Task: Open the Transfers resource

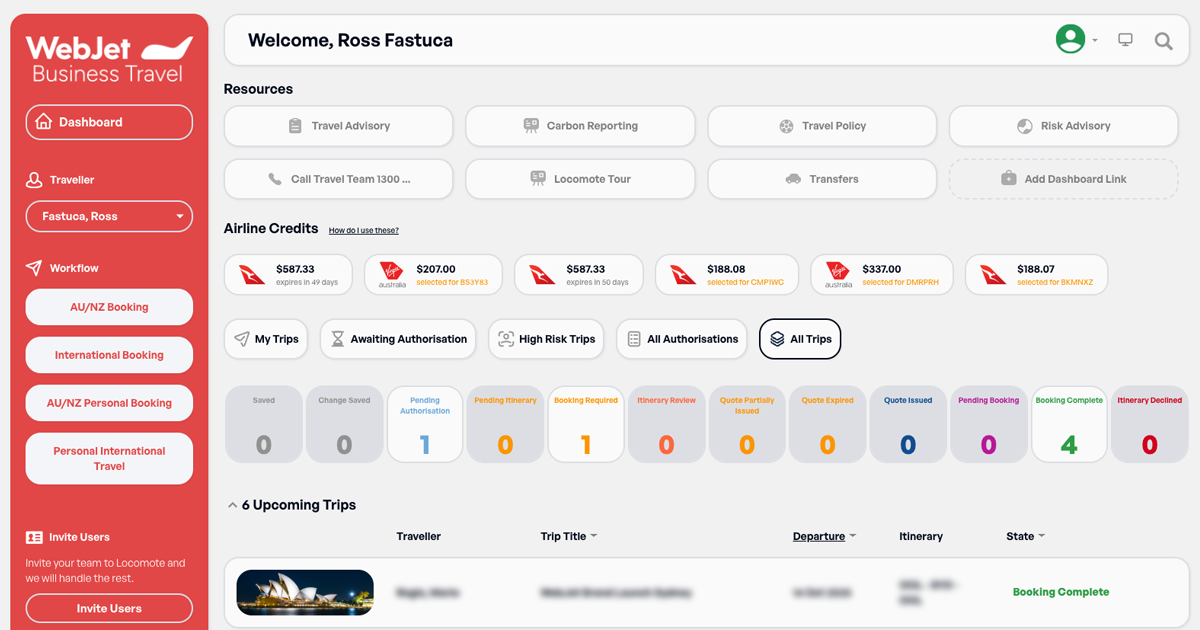Action: click(x=822, y=179)
